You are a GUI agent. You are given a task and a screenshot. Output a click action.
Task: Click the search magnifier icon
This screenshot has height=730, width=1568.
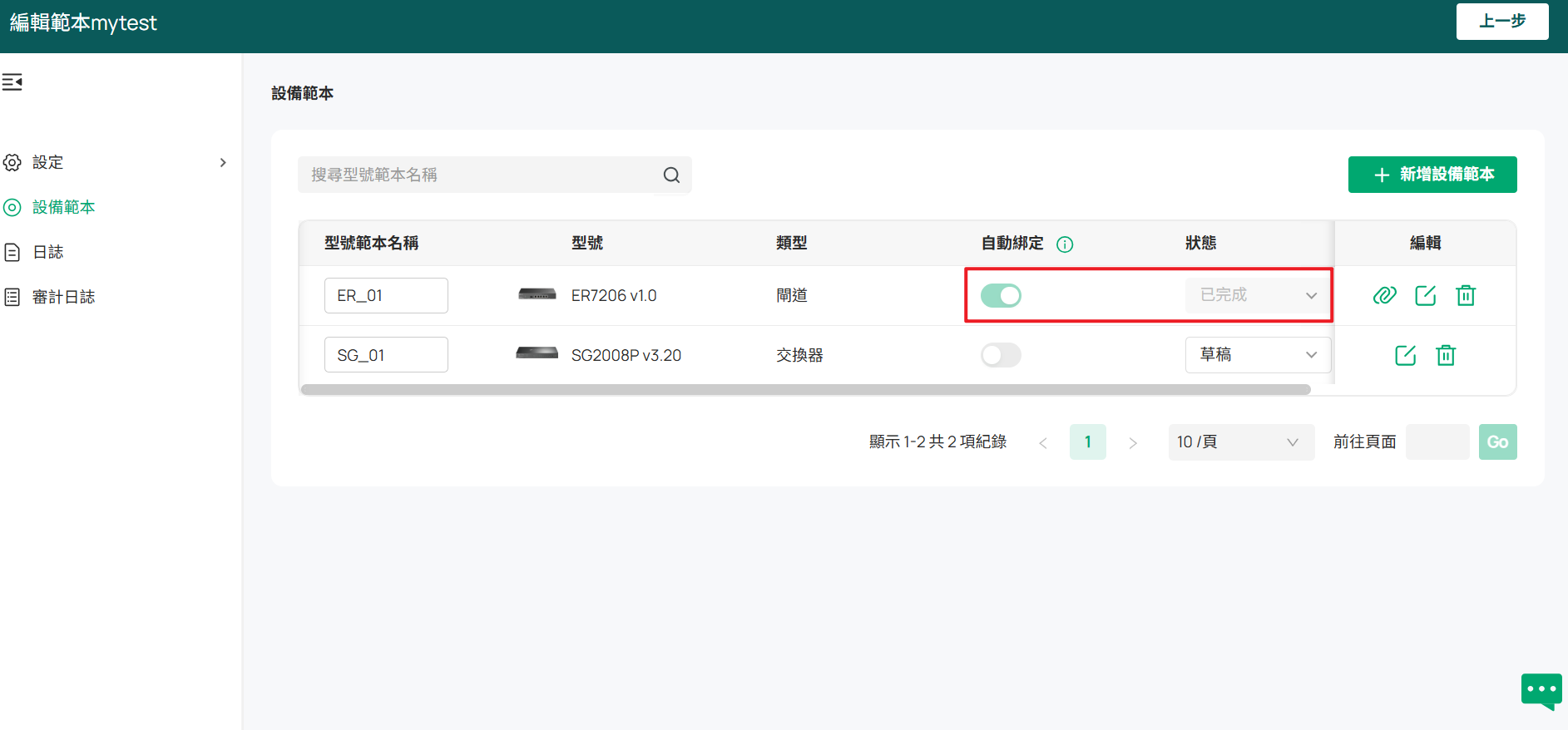671,175
